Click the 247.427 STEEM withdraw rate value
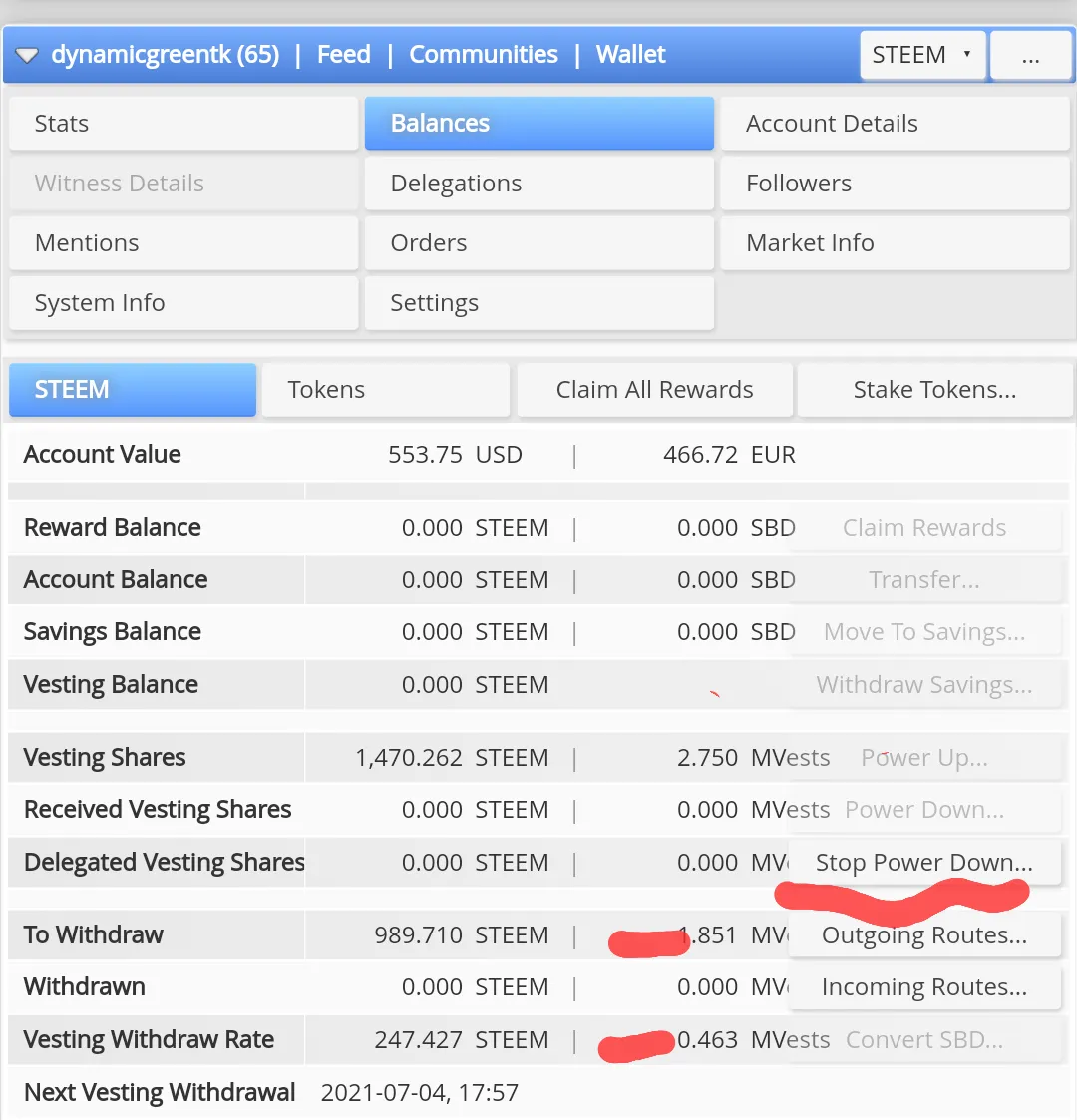The height and width of the screenshot is (1120, 1077). pos(462,1040)
